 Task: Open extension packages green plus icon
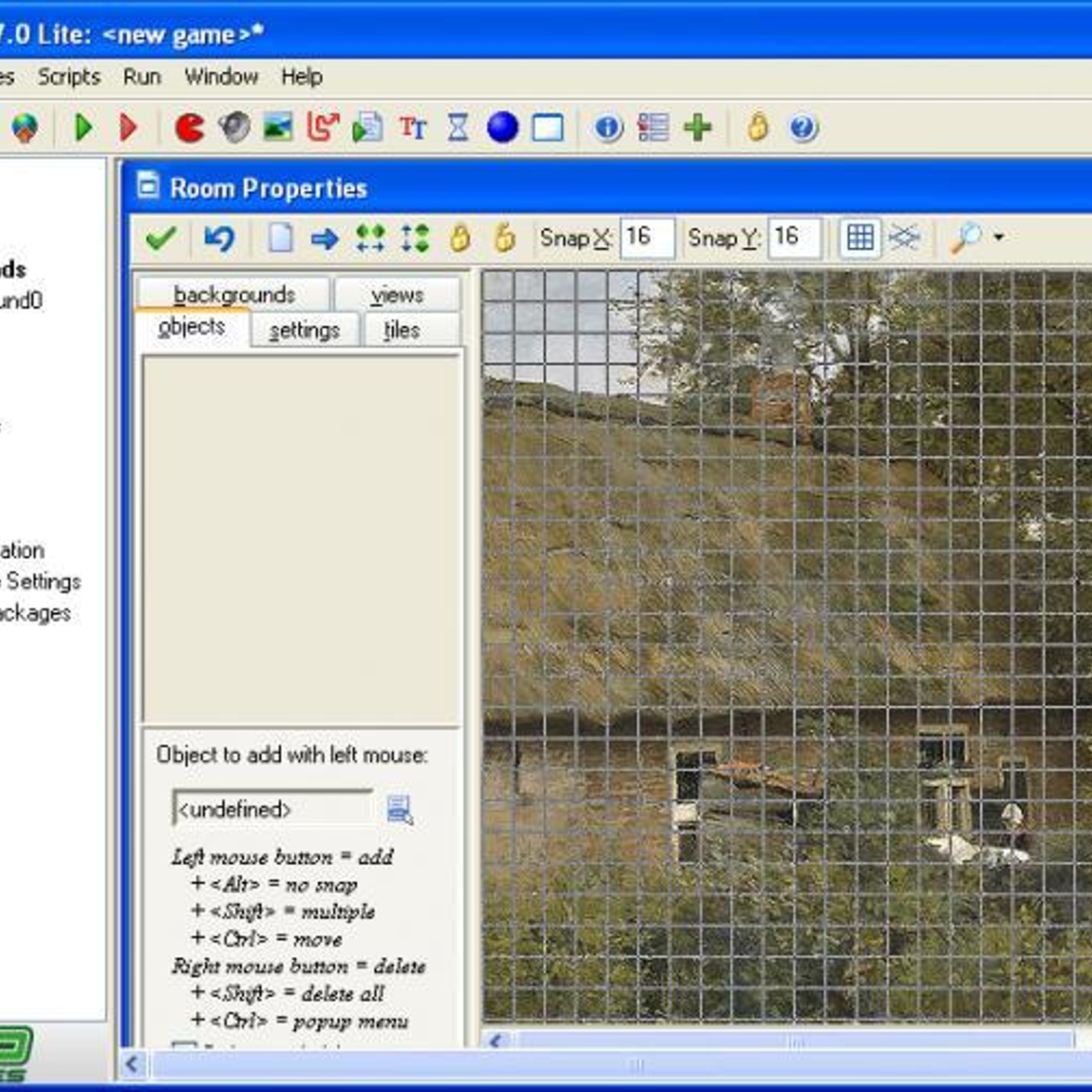tap(698, 128)
